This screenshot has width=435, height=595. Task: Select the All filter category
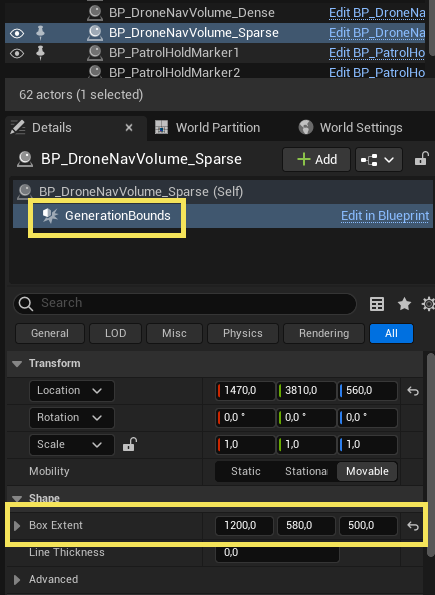pyautogui.click(x=391, y=334)
